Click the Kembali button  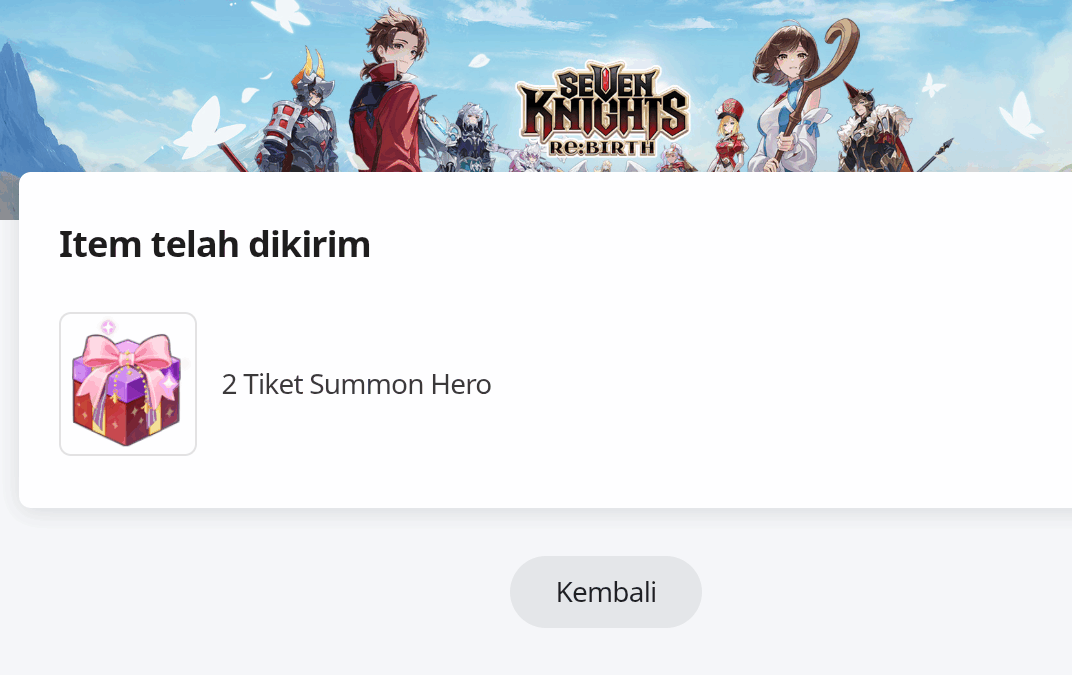point(606,592)
